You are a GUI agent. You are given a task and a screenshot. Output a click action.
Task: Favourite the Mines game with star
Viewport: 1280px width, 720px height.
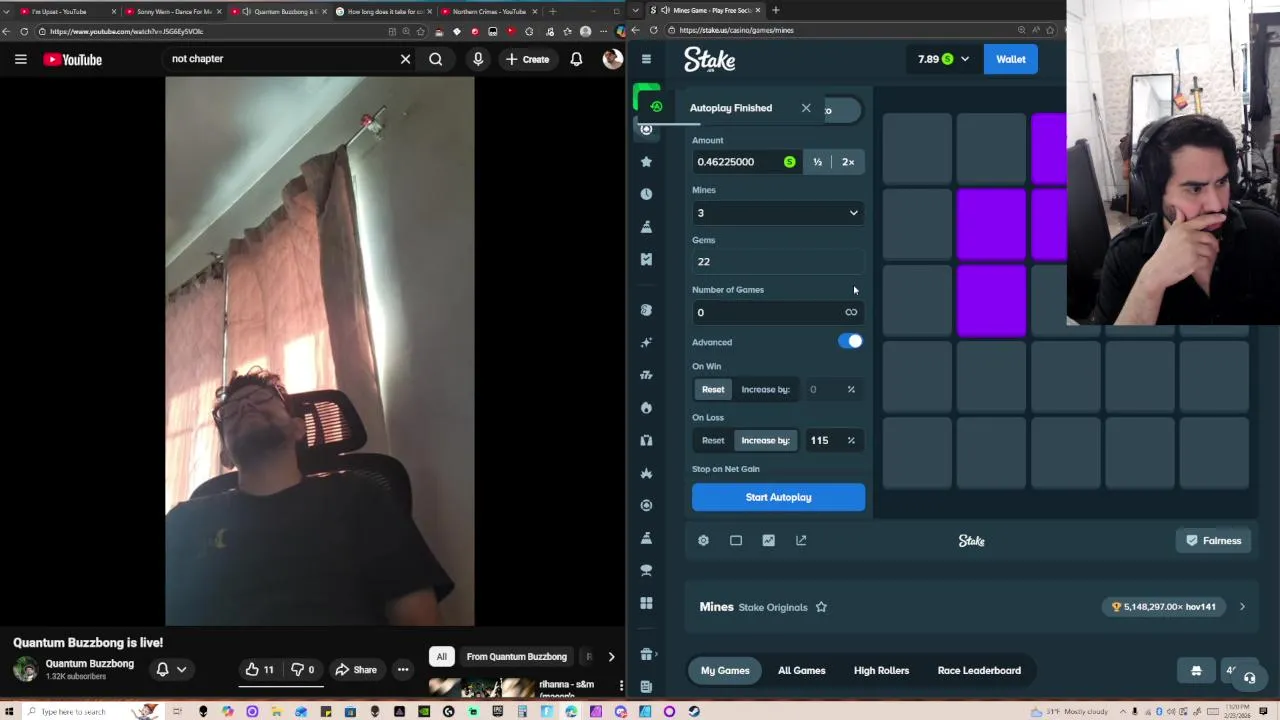coord(821,607)
